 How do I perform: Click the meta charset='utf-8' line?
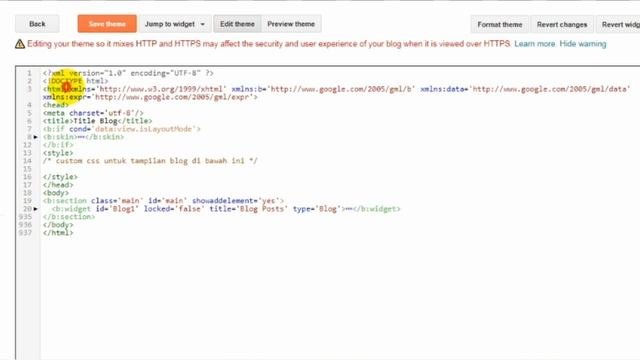tap(93, 113)
